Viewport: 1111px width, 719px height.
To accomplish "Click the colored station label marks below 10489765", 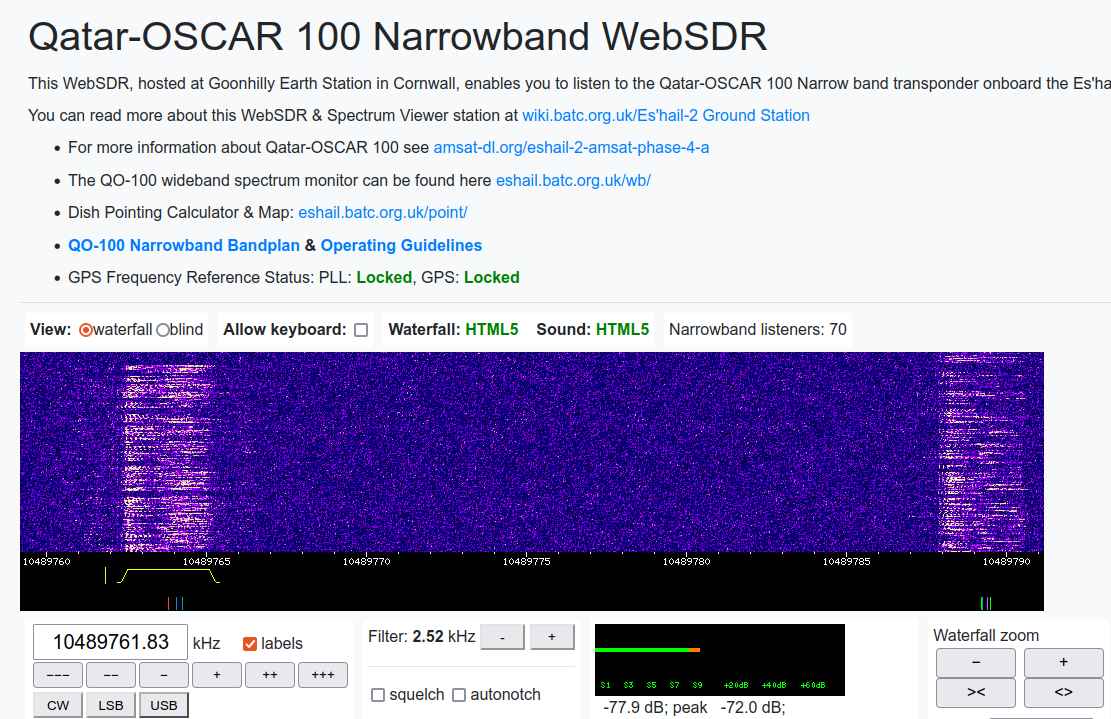I will click(176, 603).
